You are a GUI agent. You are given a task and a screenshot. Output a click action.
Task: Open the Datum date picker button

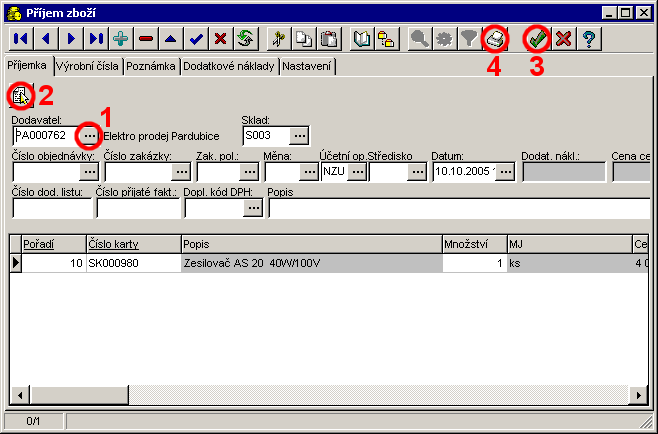pos(505,172)
